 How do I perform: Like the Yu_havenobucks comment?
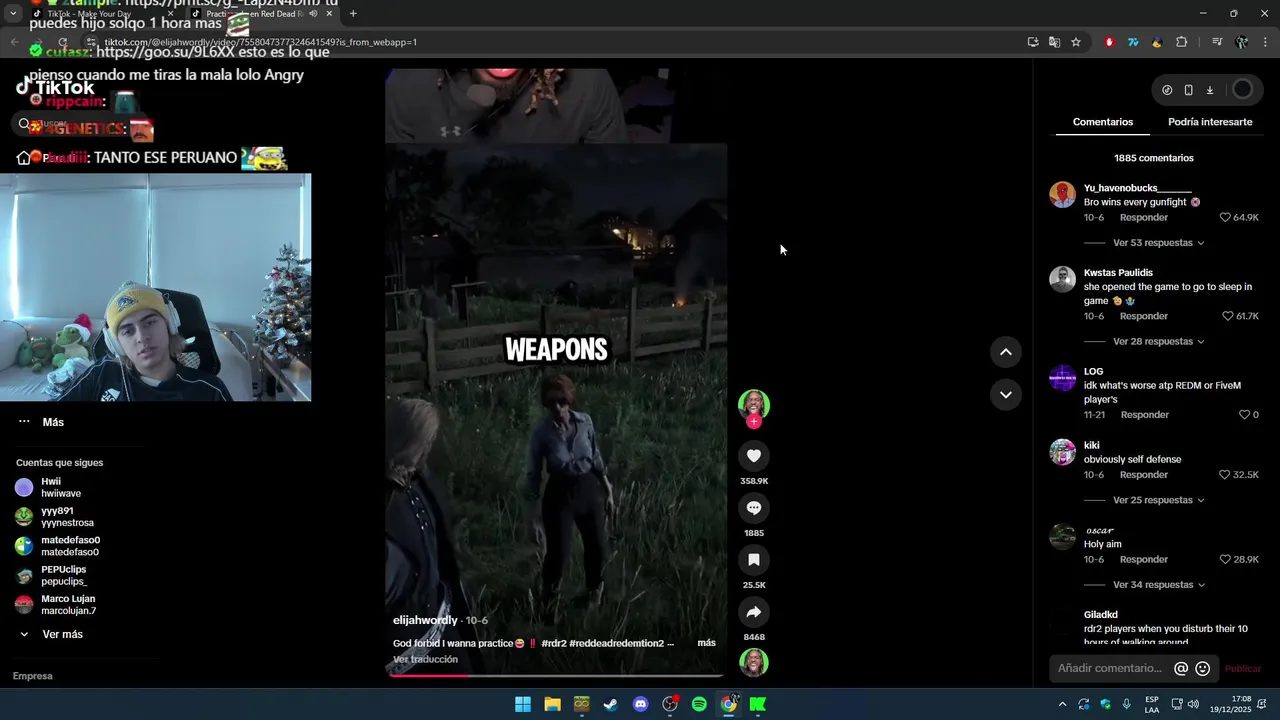pos(1225,217)
